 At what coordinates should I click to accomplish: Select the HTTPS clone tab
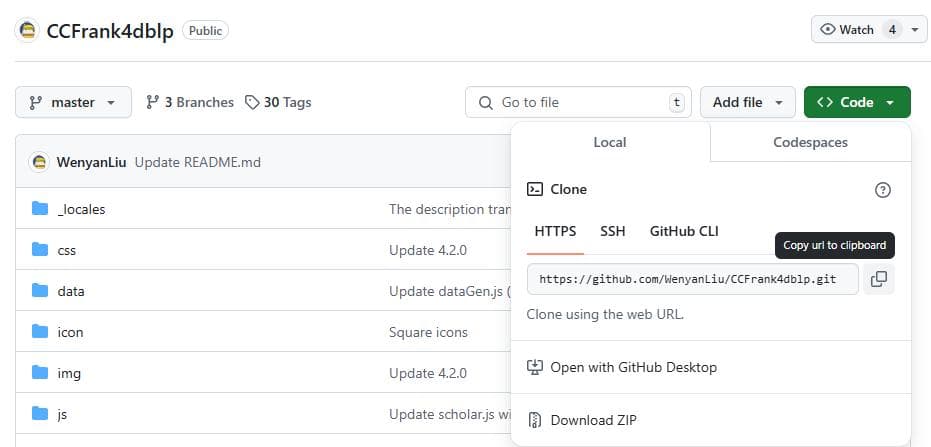tap(555, 232)
